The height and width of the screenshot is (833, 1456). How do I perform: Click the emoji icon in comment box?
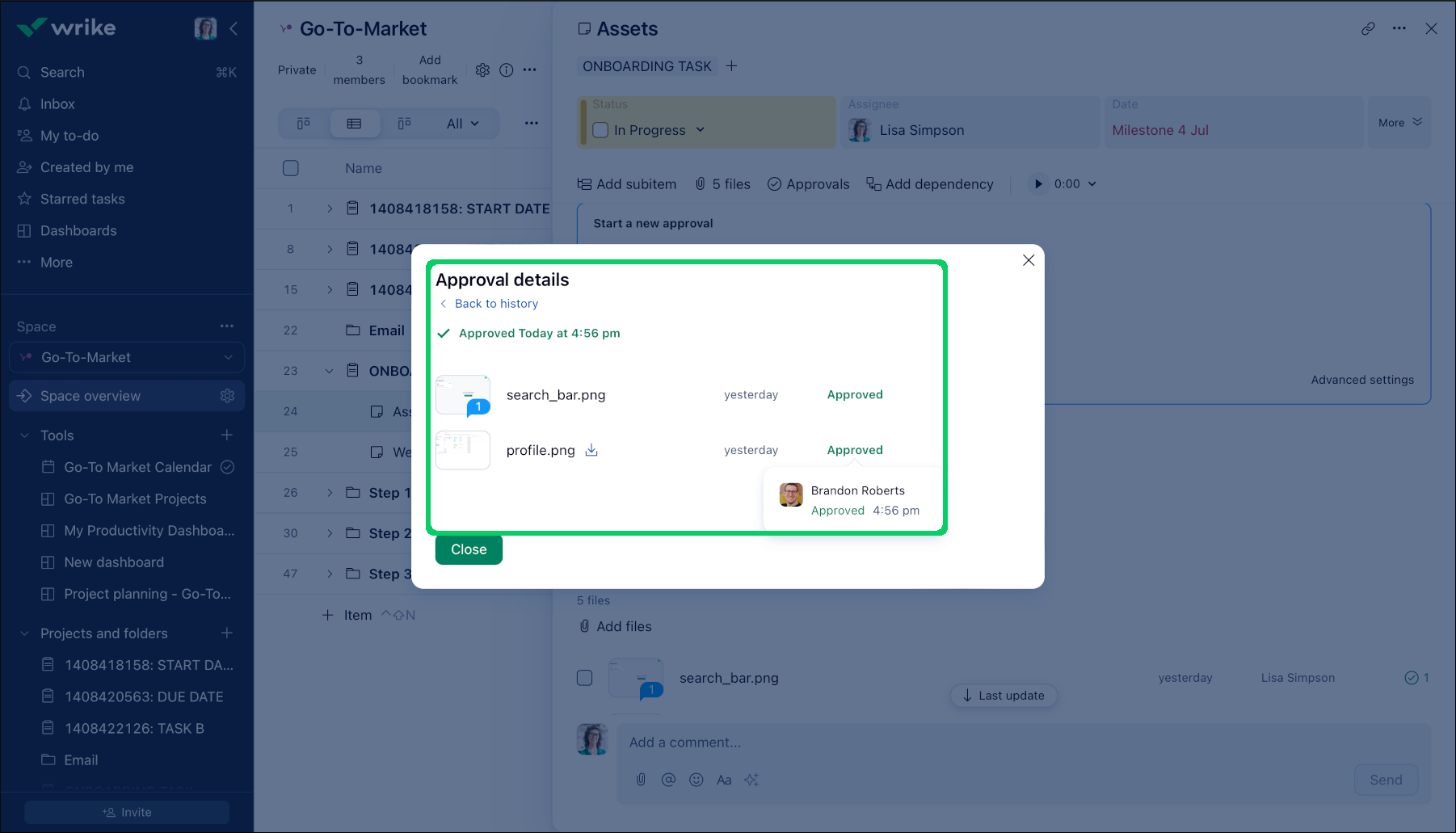click(696, 780)
